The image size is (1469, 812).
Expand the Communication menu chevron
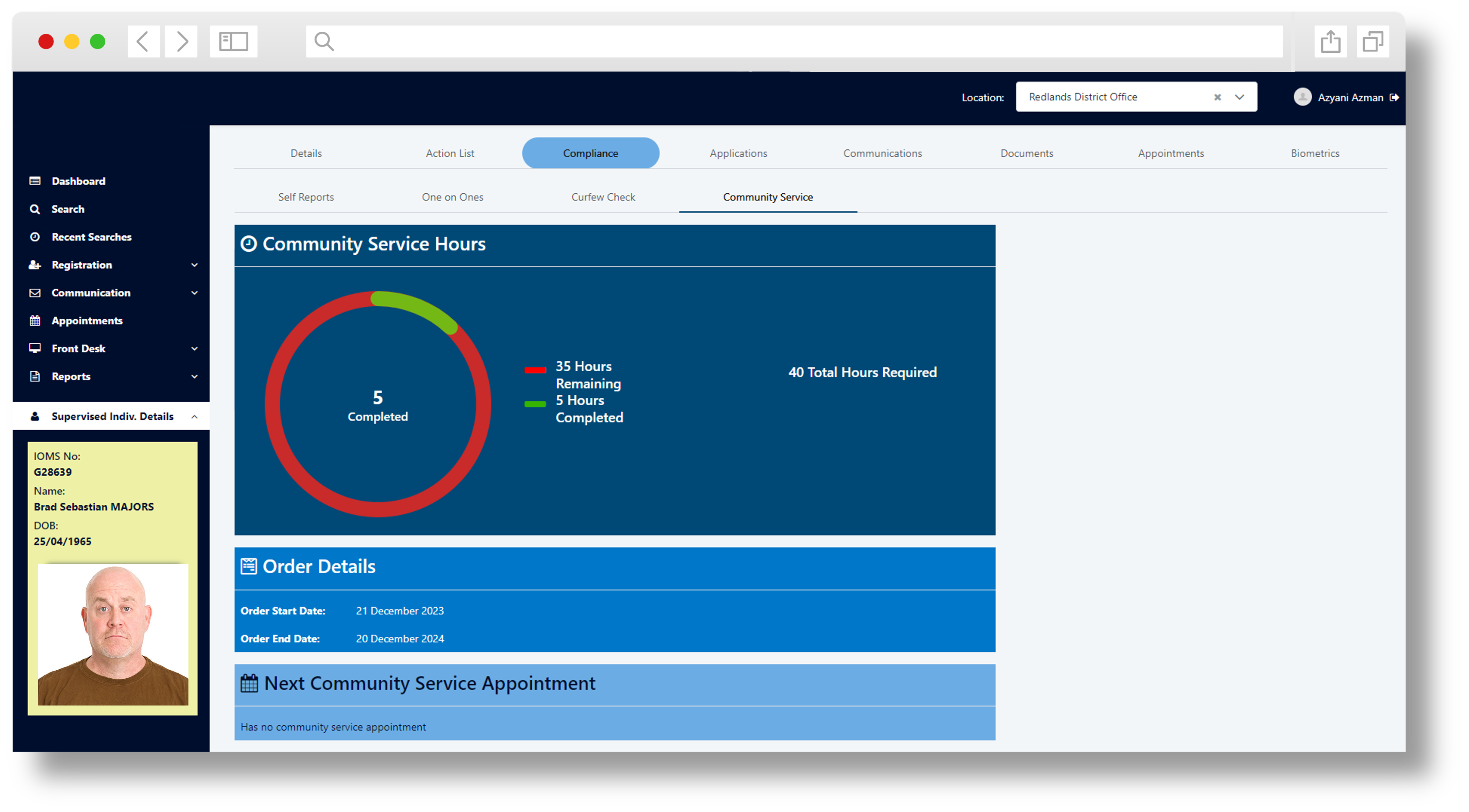click(194, 293)
